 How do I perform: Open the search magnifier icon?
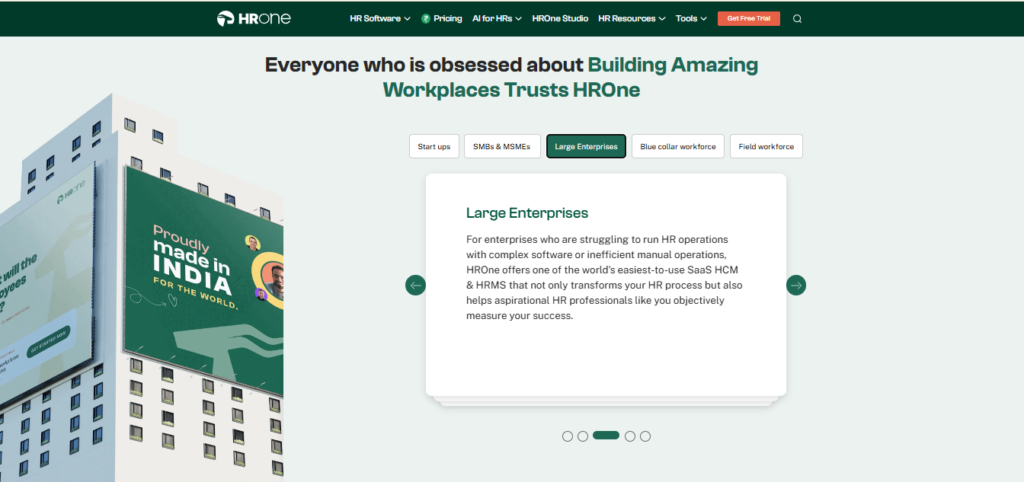click(x=797, y=19)
